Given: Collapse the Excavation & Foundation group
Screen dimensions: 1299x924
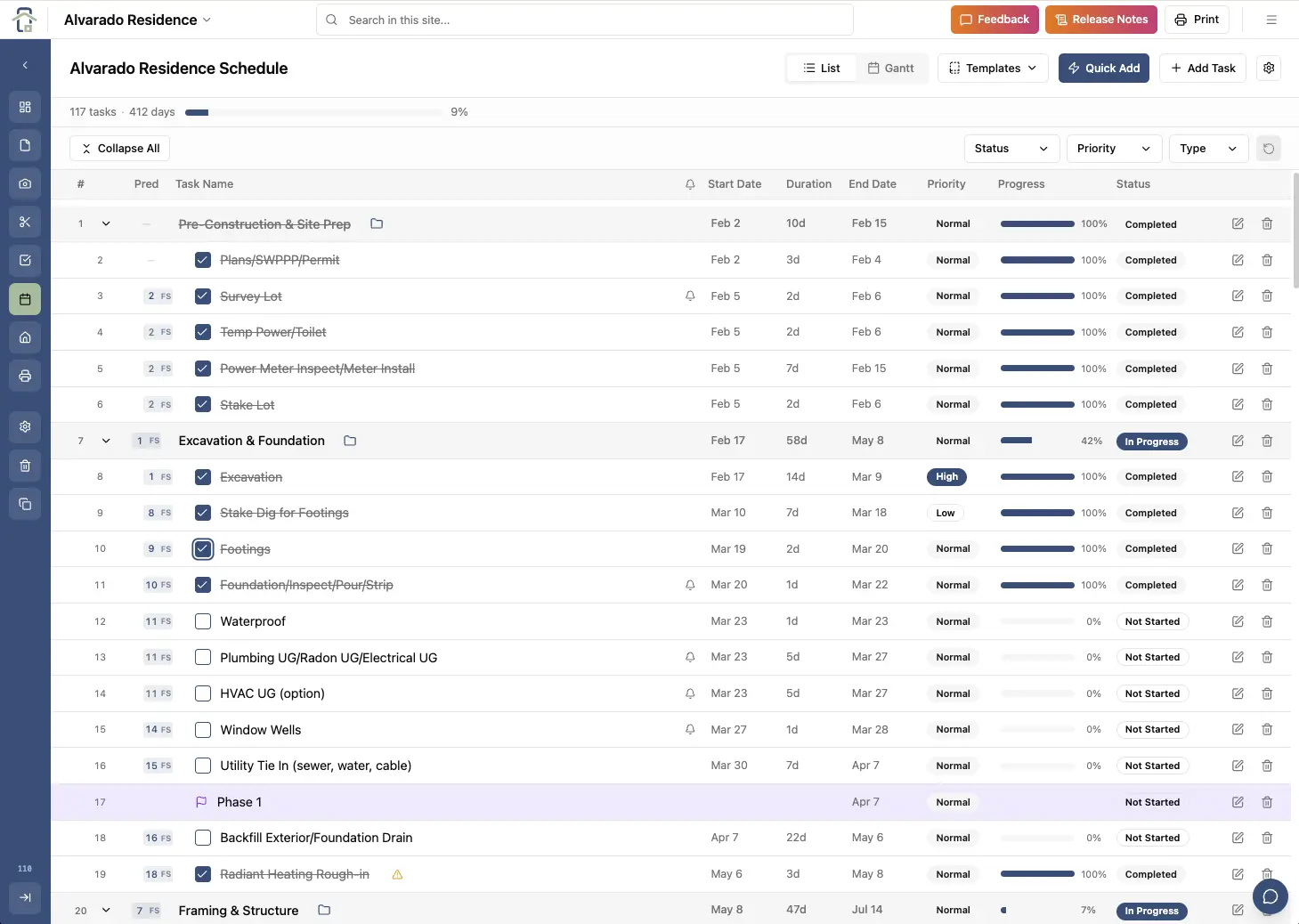Looking at the screenshot, I should [x=106, y=440].
